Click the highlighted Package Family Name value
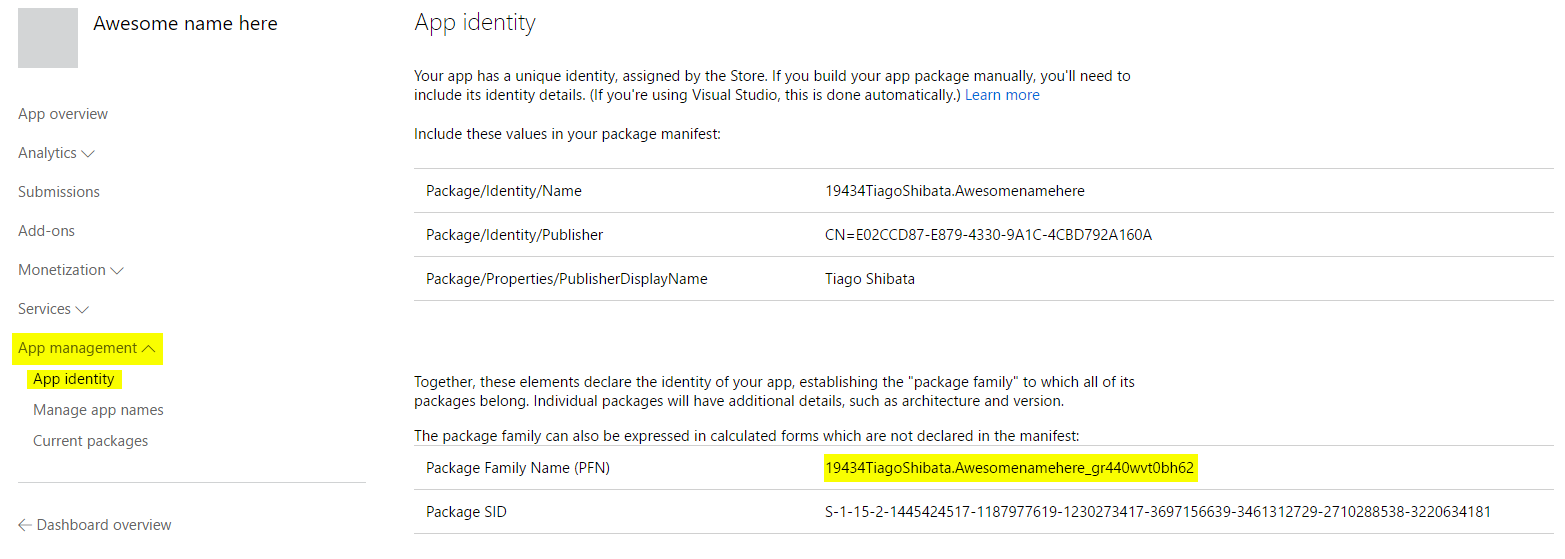 pyautogui.click(x=1010, y=468)
